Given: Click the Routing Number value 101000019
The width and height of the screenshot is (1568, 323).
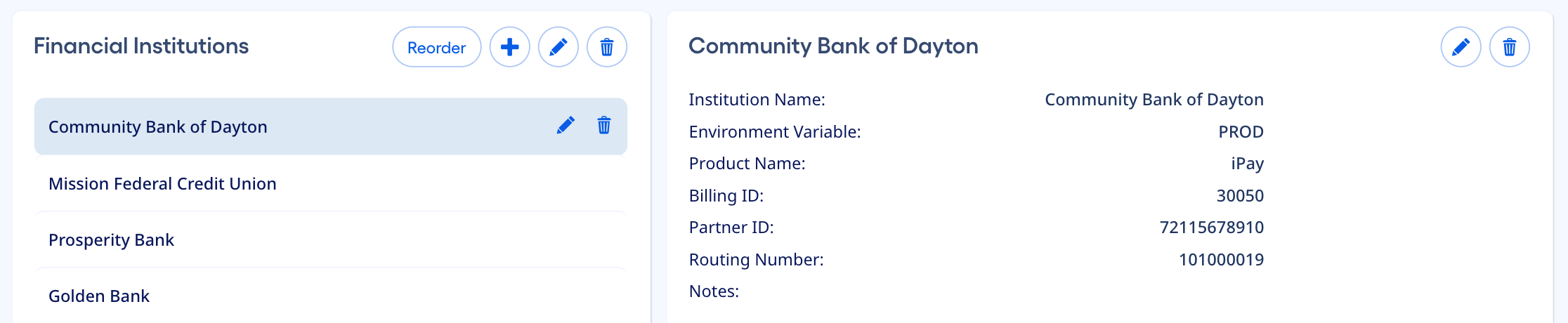Looking at the screenshot, I should tap(1221, 260).
